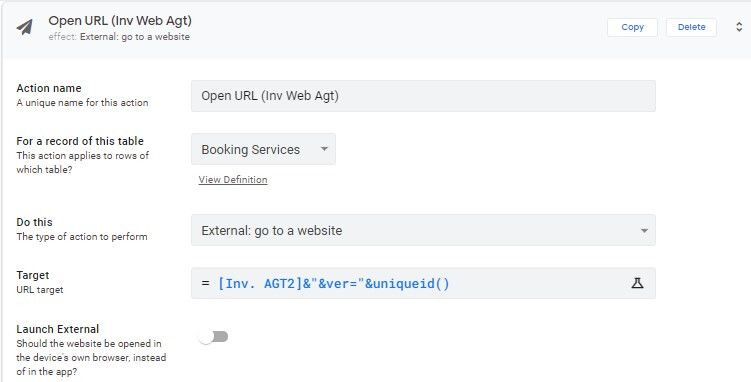Select the header title Open URL (Inv Web Agt)
This screenshot has height=382, width=751.
(x=120, y=21)
